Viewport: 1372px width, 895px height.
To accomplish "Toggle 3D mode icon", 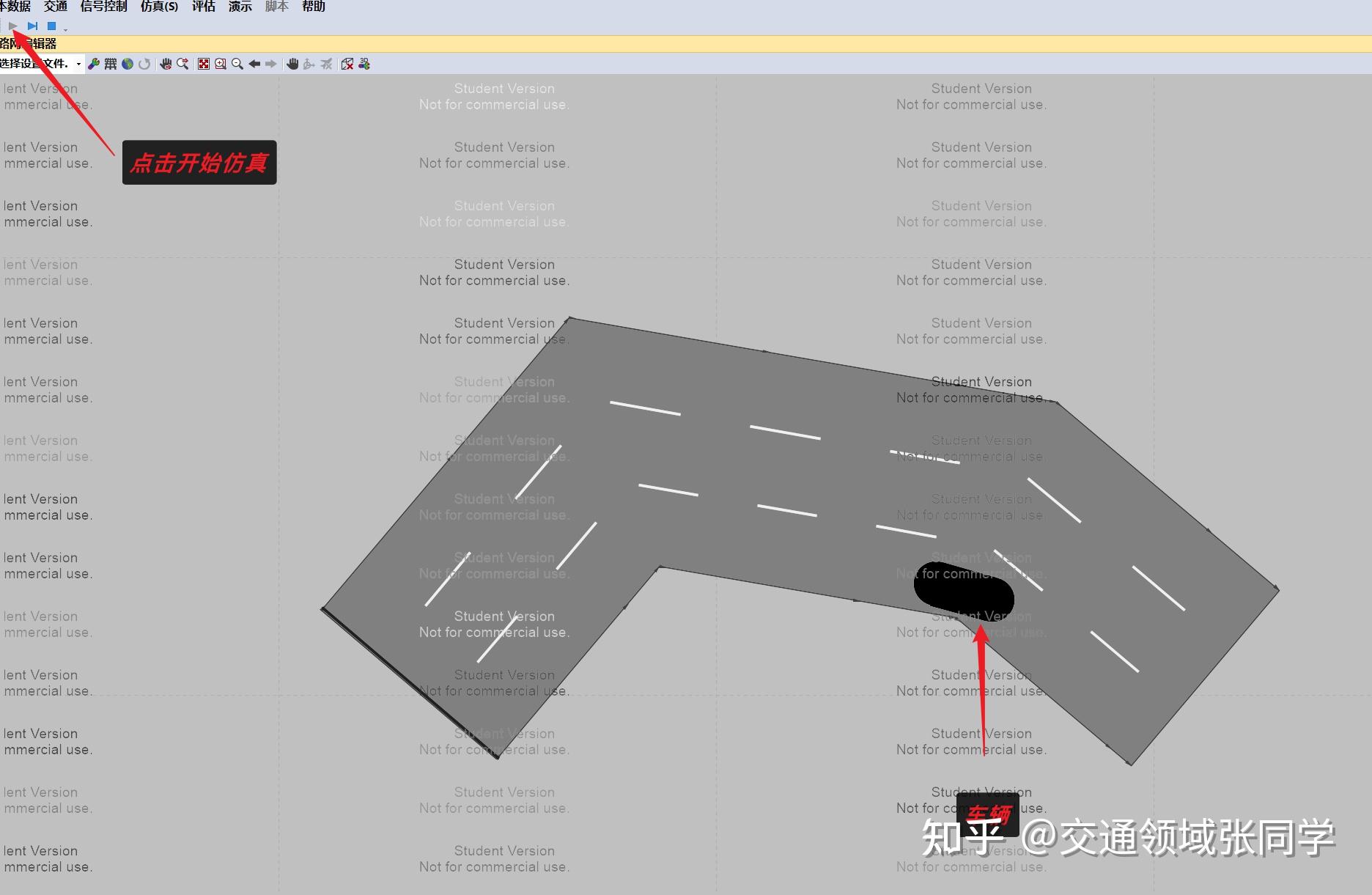I will tap(364, 64).
